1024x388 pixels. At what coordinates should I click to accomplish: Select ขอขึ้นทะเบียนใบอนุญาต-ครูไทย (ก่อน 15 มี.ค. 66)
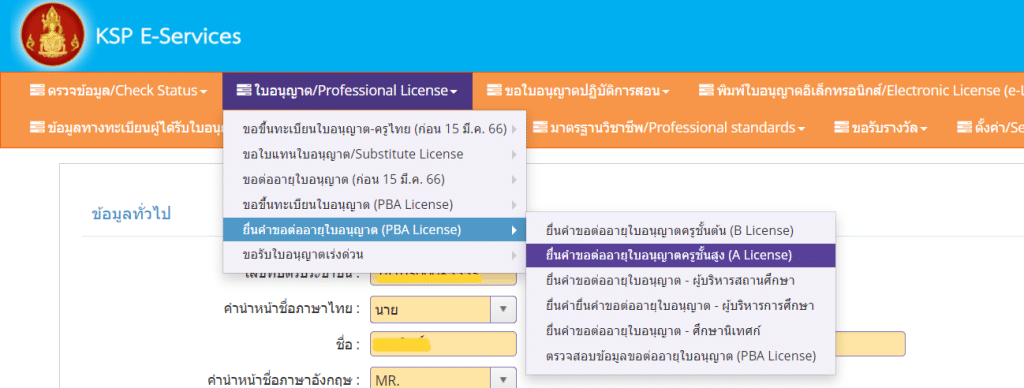click(x=375, y=129)
